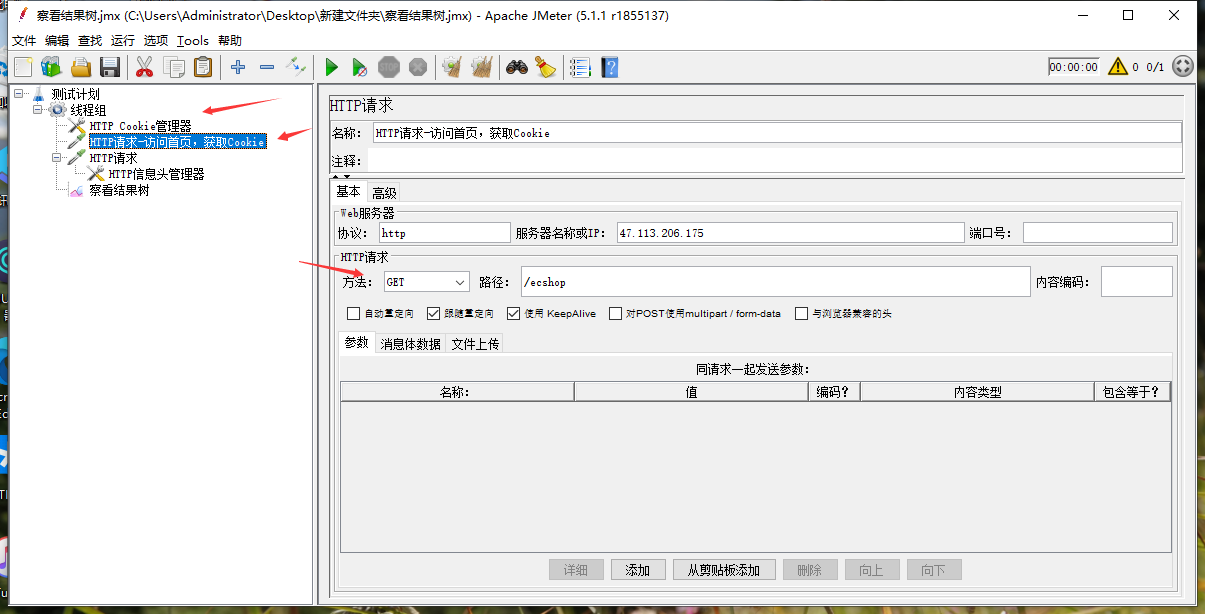Open the 查找 menu
1205x614 pixels.
click(90, 41)
